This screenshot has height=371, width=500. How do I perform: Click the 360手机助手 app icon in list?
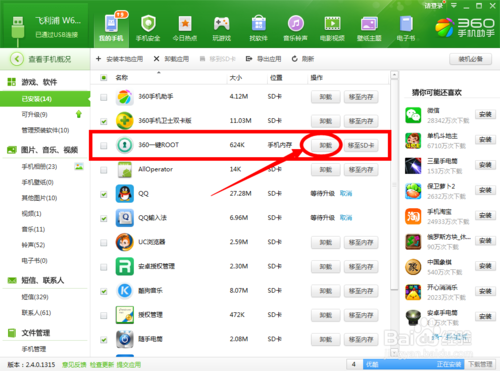coord(125,97)
